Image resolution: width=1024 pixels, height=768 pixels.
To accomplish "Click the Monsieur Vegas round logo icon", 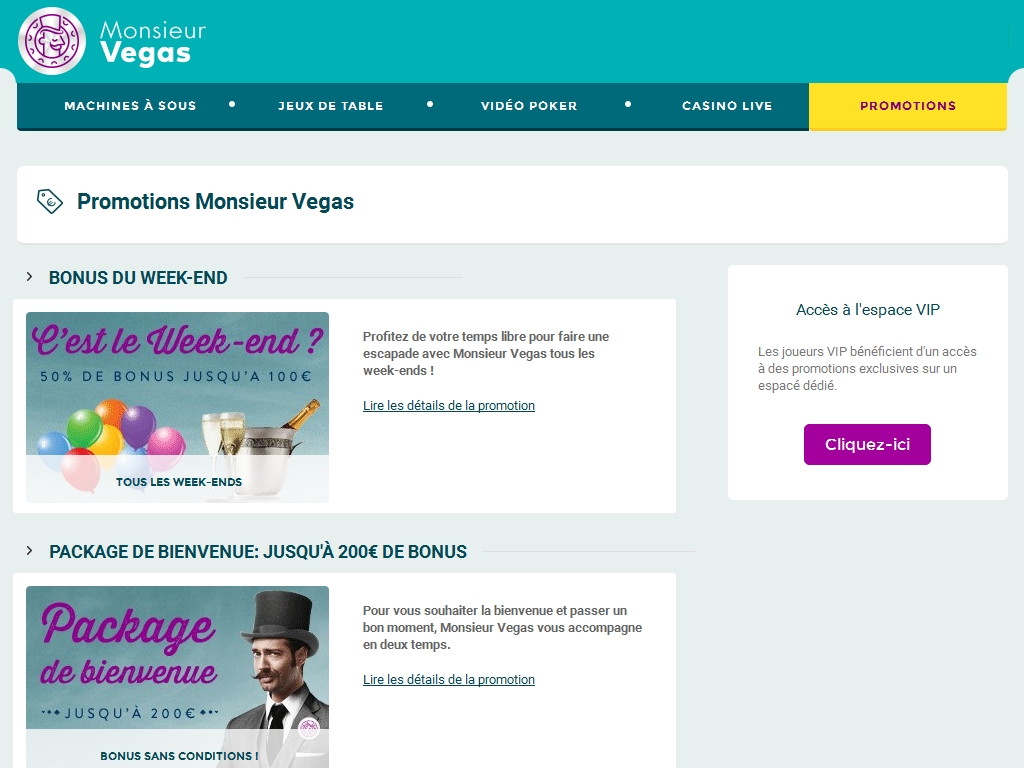I will click(52, 41).
